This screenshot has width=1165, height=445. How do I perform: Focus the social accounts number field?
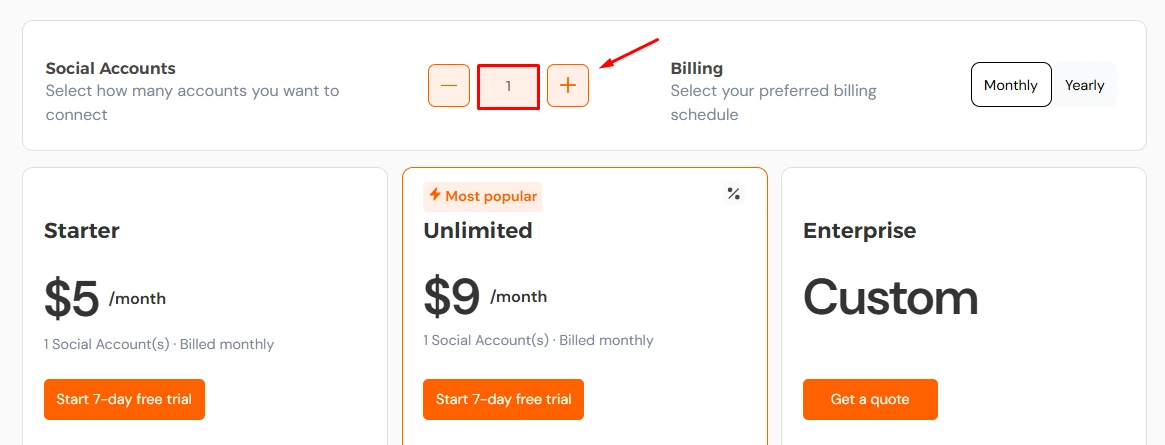pos(508,86)
